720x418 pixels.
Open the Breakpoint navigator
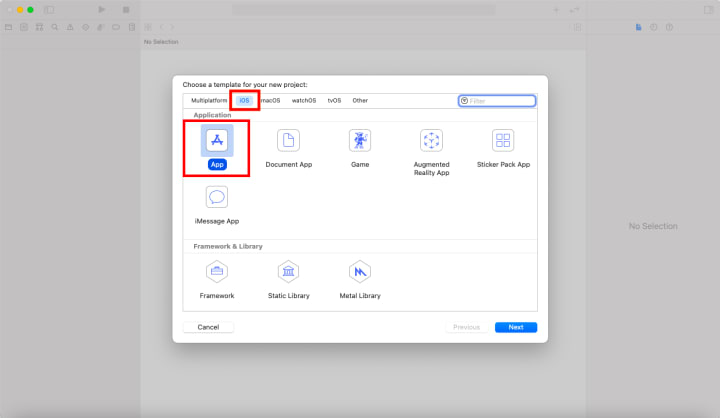click(116, 27)
